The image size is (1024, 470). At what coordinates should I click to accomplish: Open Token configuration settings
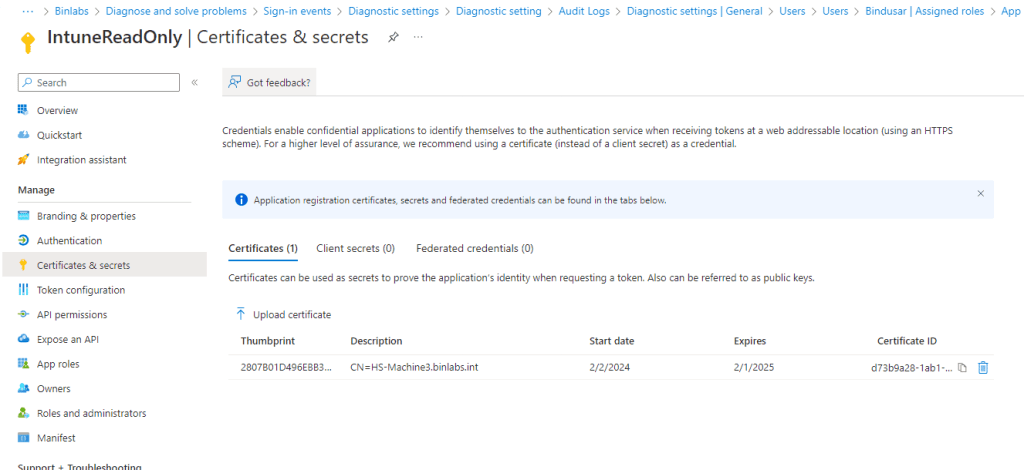pos(81,290)
